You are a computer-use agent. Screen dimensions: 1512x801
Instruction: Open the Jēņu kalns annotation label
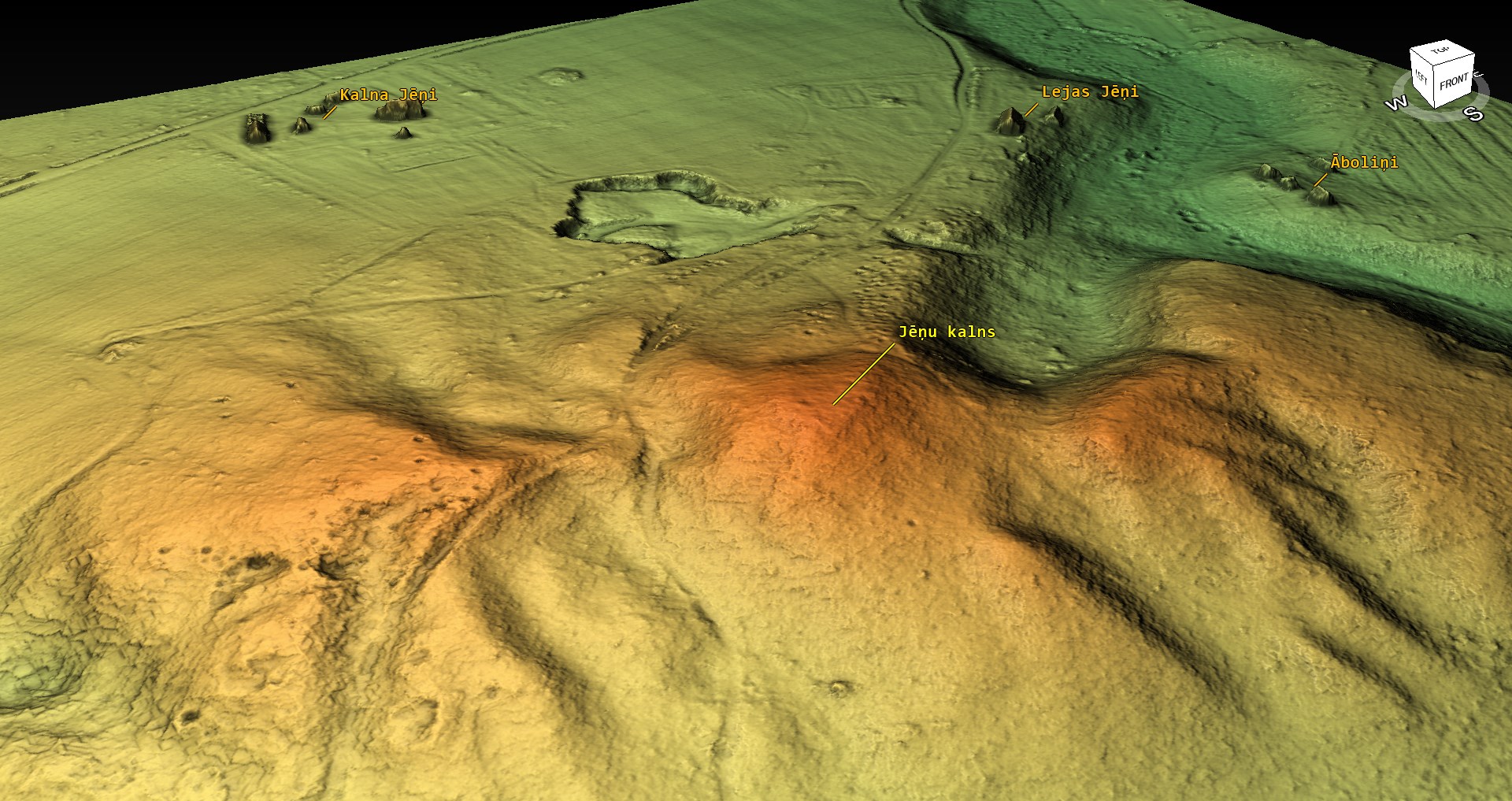click(947, 332)
